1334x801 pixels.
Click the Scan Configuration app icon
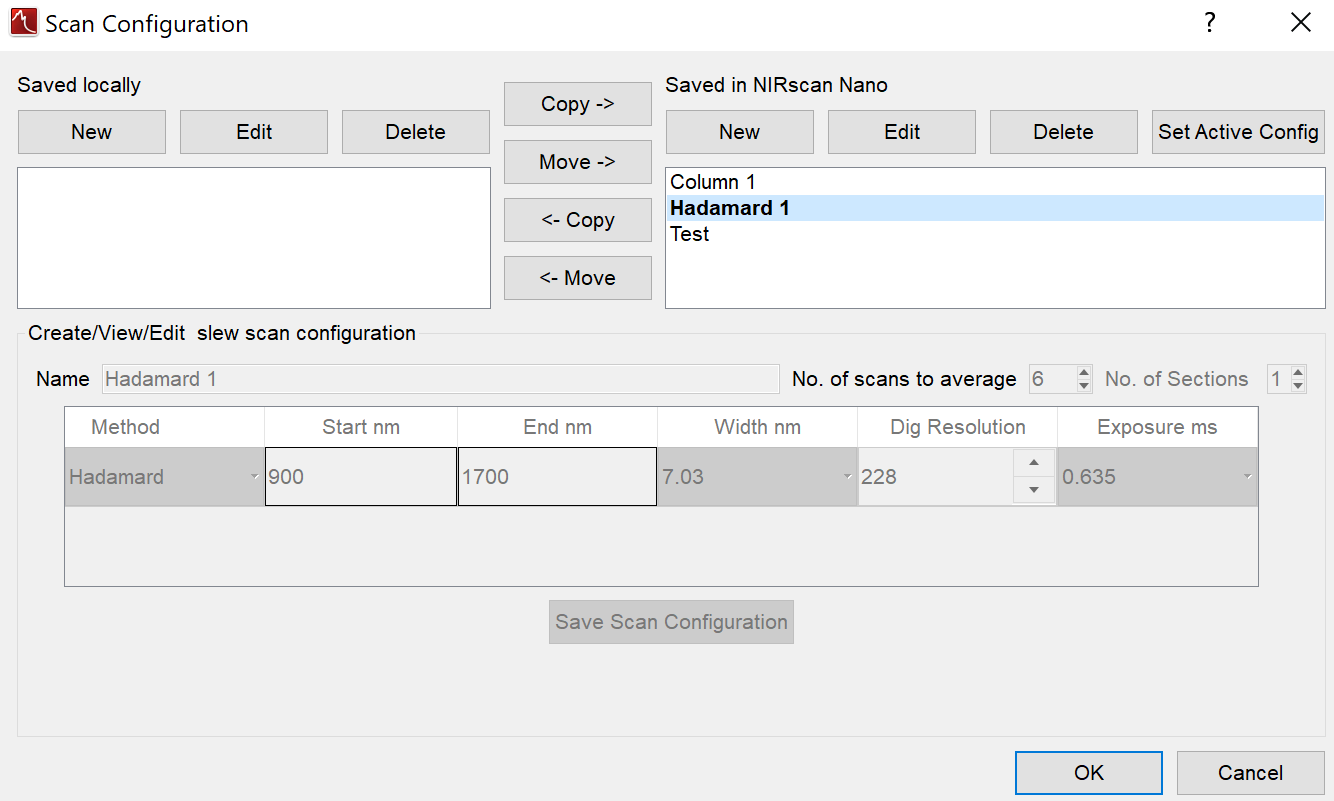click(23, 23)
